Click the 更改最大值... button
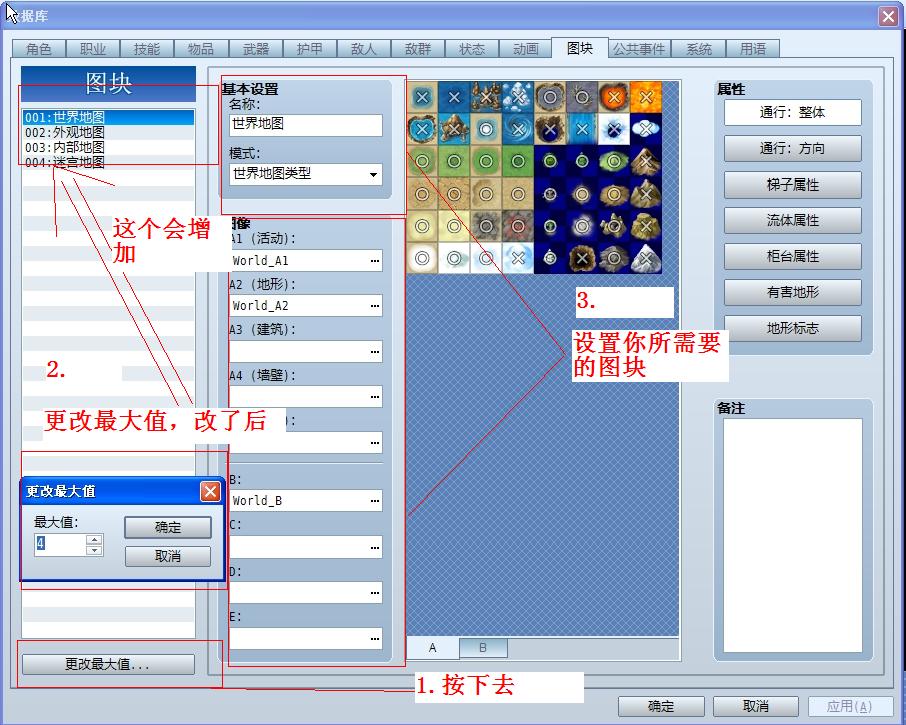 coord(108,664)
